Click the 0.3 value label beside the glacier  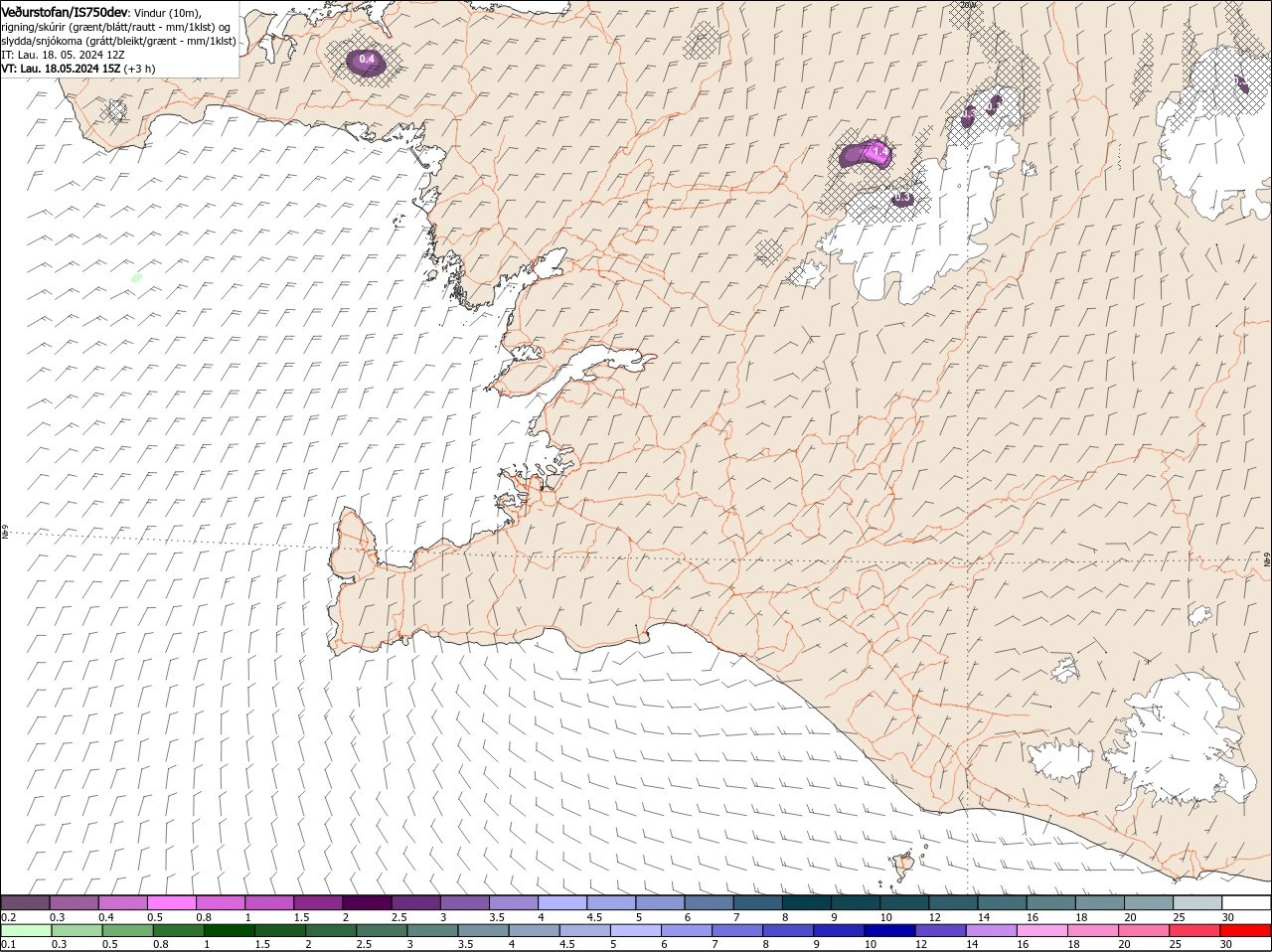pos(902,199)
